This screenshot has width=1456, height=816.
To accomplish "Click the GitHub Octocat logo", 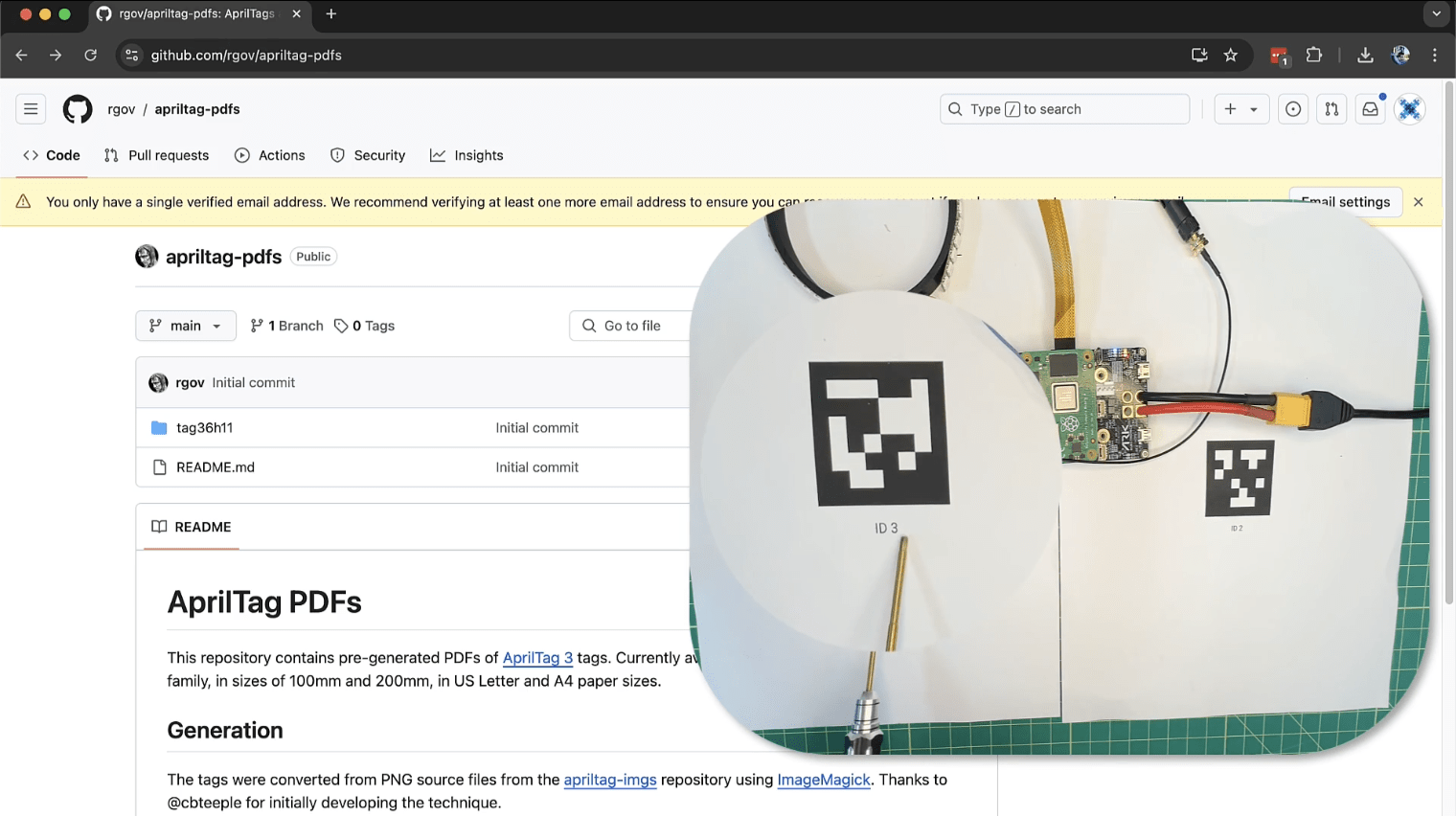I will [78, 109].
